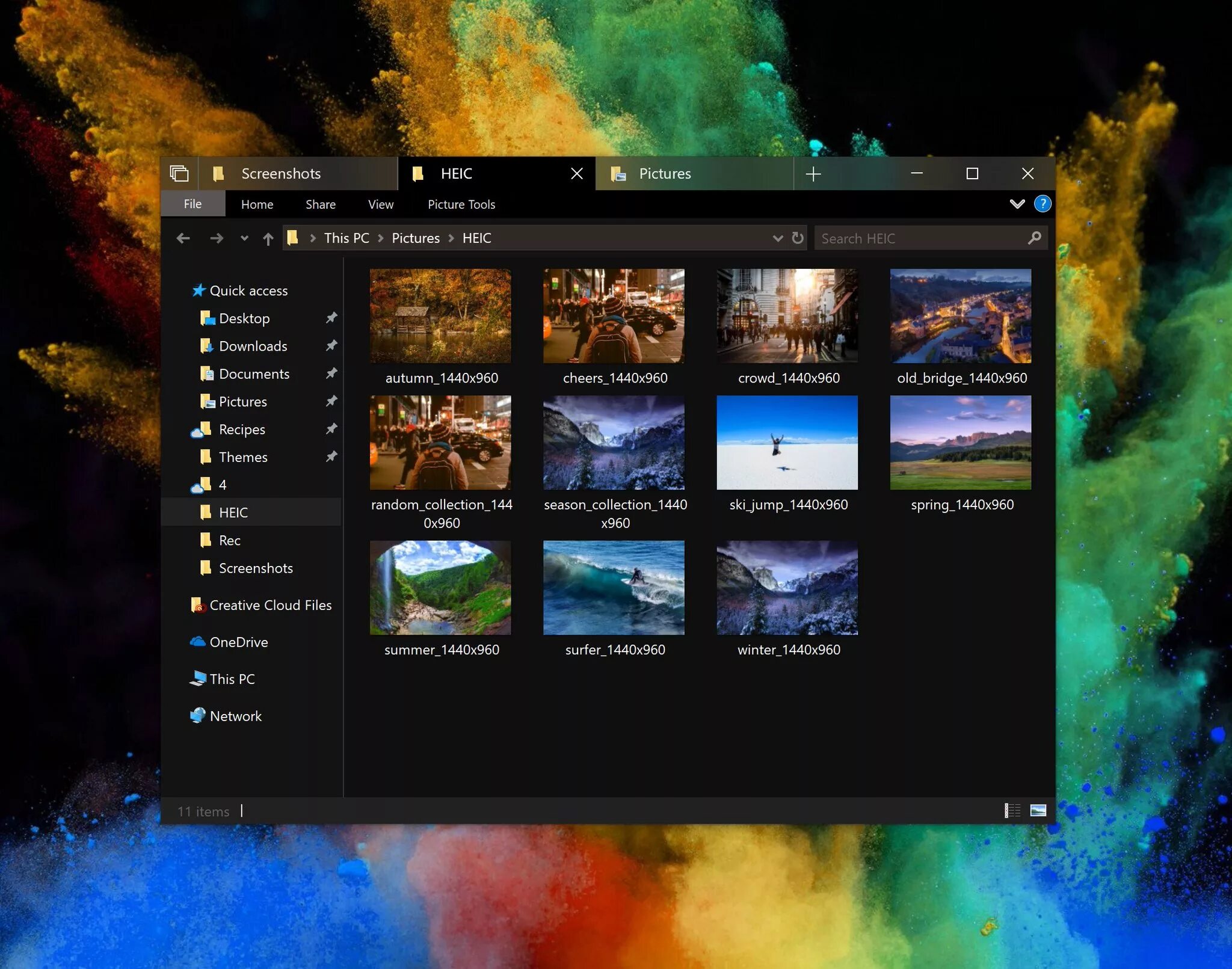1232x969 pixels.
Task: Switch to the Screenshots tab
Action: pyautogui.click(x=282, y=174)
